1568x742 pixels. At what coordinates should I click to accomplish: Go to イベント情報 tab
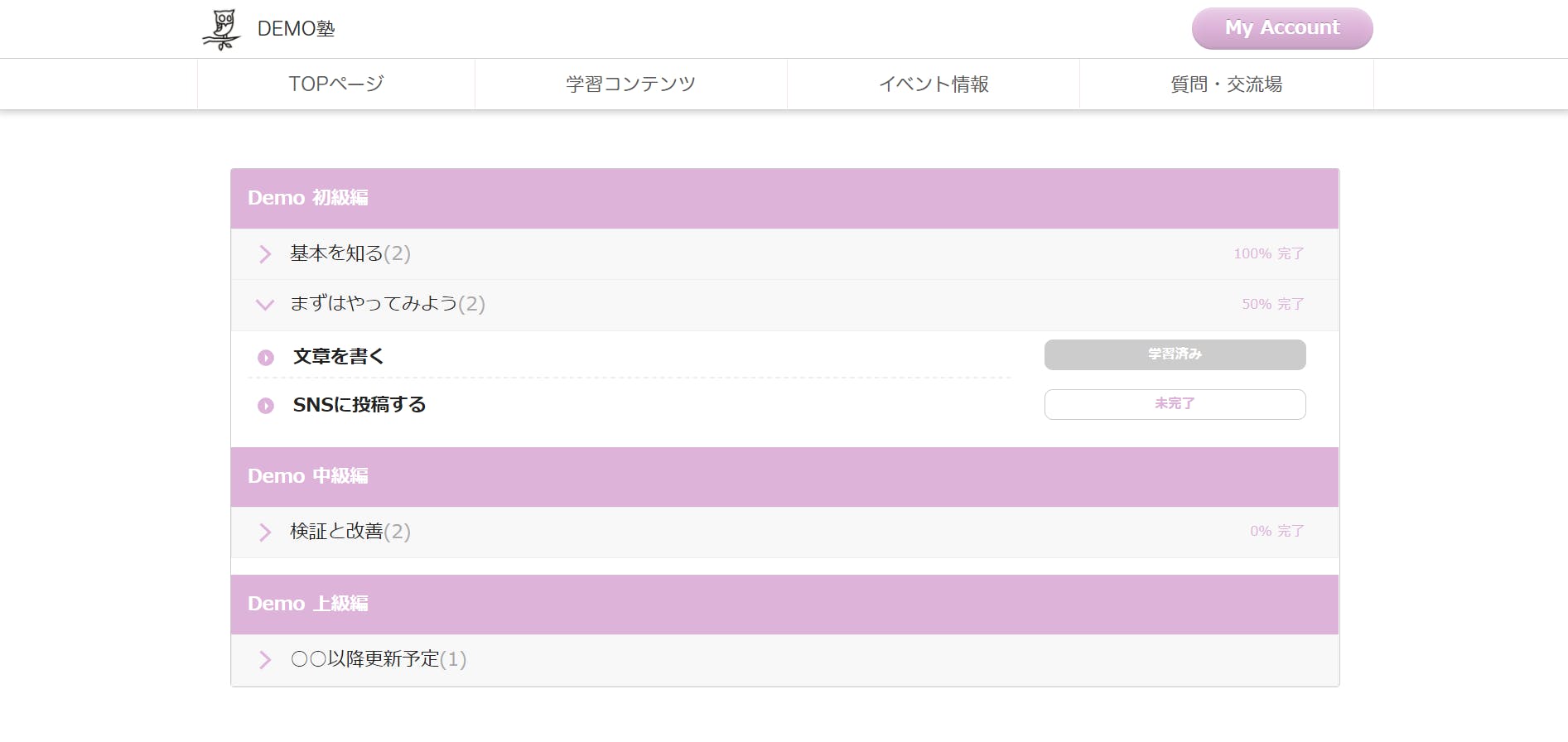click(x=934, y=84)
